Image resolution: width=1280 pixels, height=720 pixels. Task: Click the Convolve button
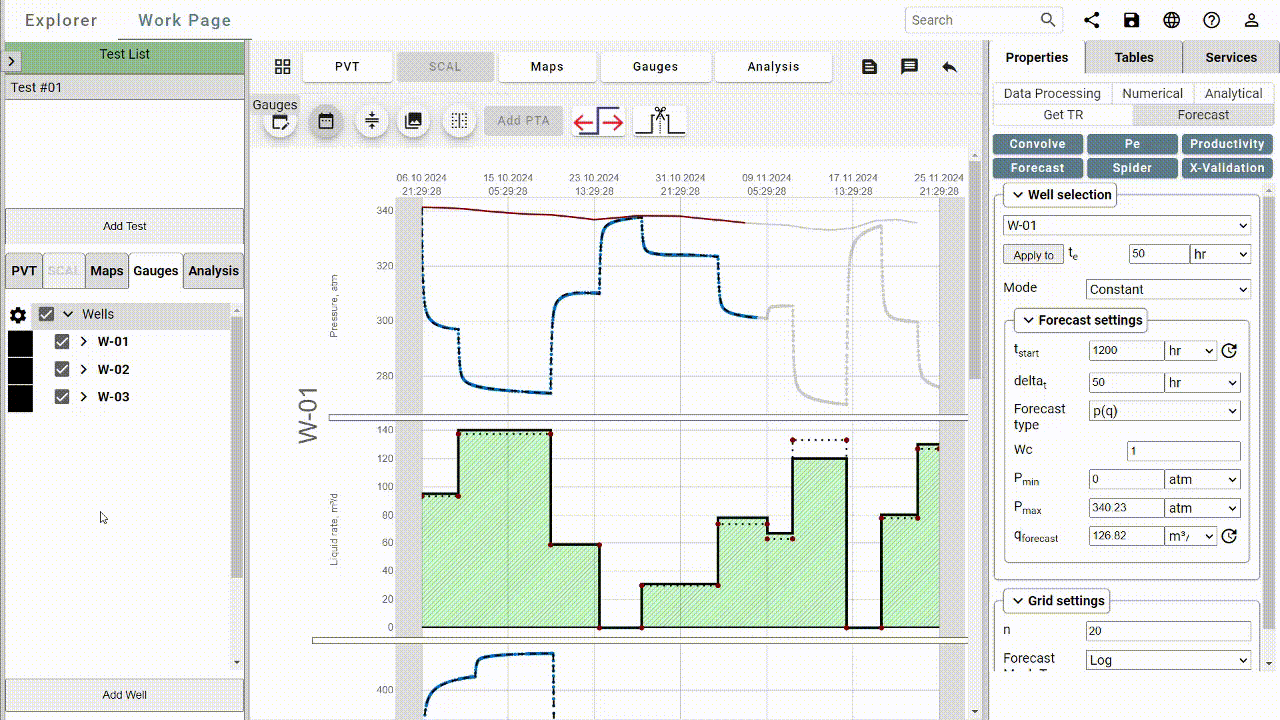click(1037, 144)
